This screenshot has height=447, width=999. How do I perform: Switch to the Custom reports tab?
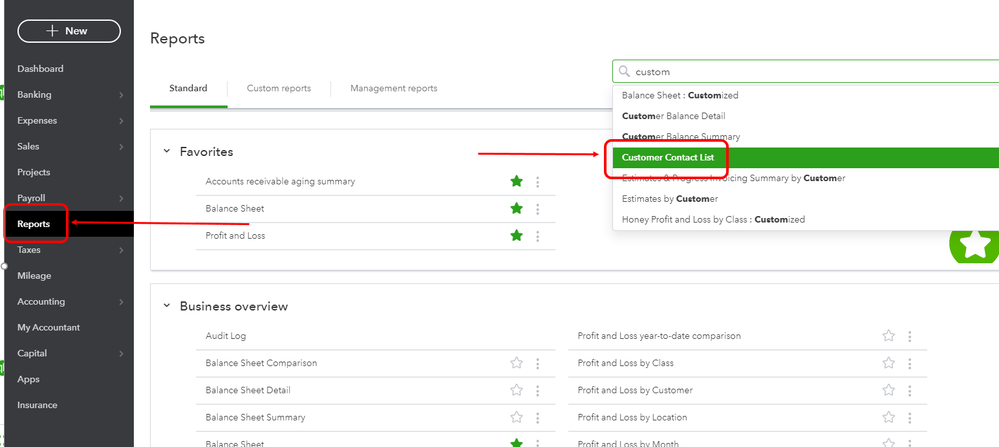coord(279,88)
